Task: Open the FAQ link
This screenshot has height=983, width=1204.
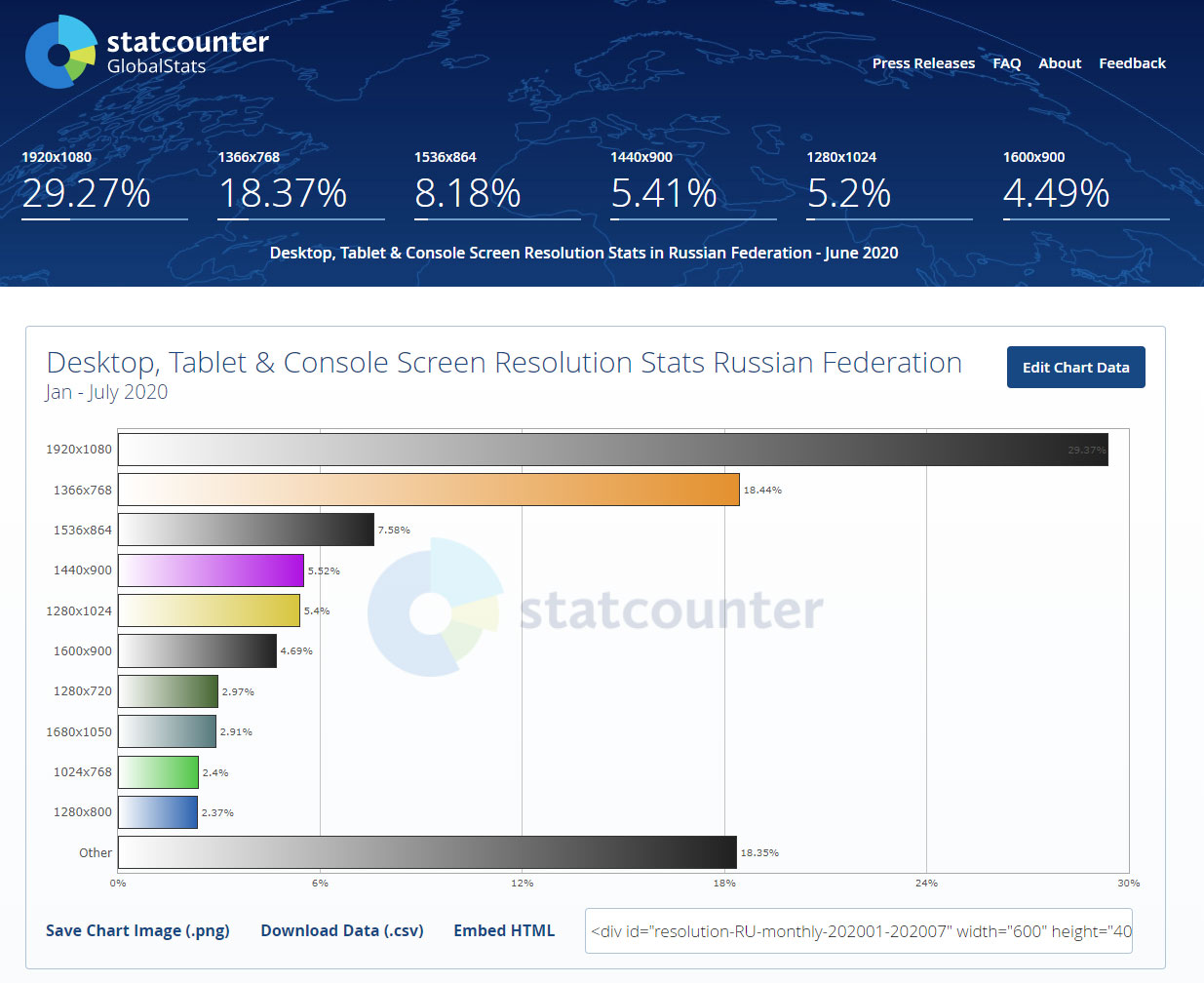Action: pyautogui.click(x=1007, y=63)
